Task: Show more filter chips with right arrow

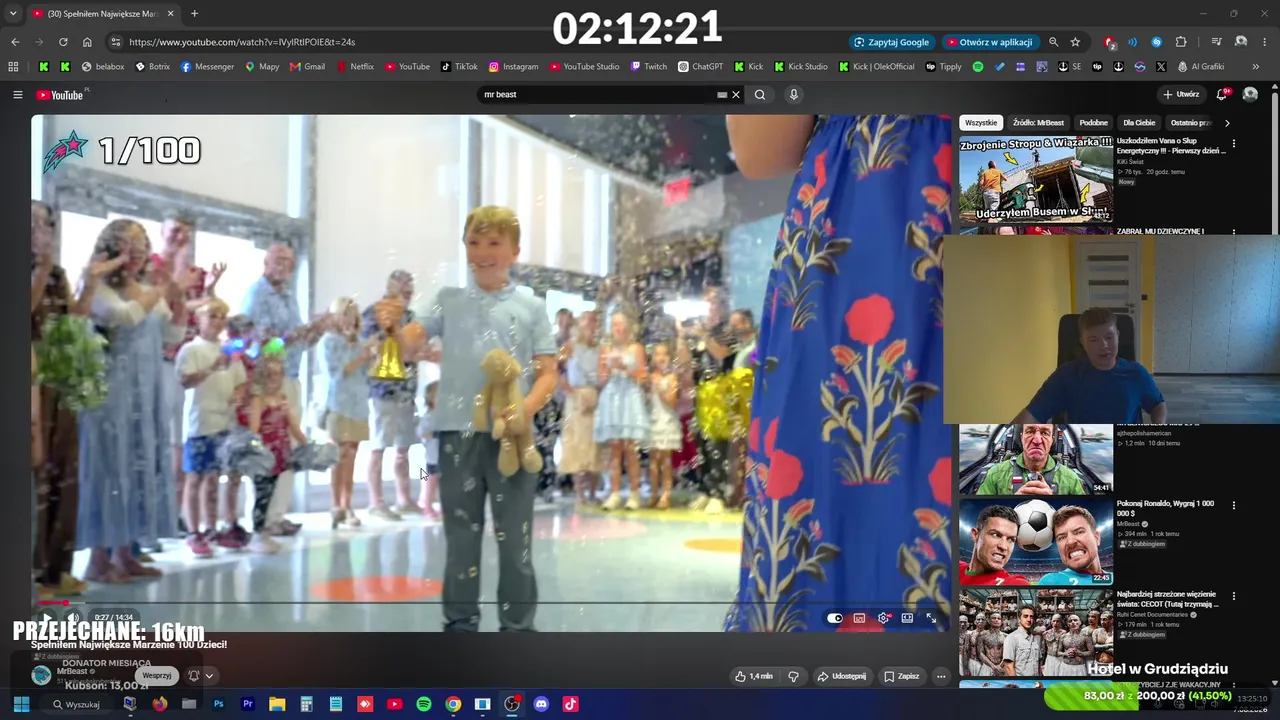Action: point(1227,123)
